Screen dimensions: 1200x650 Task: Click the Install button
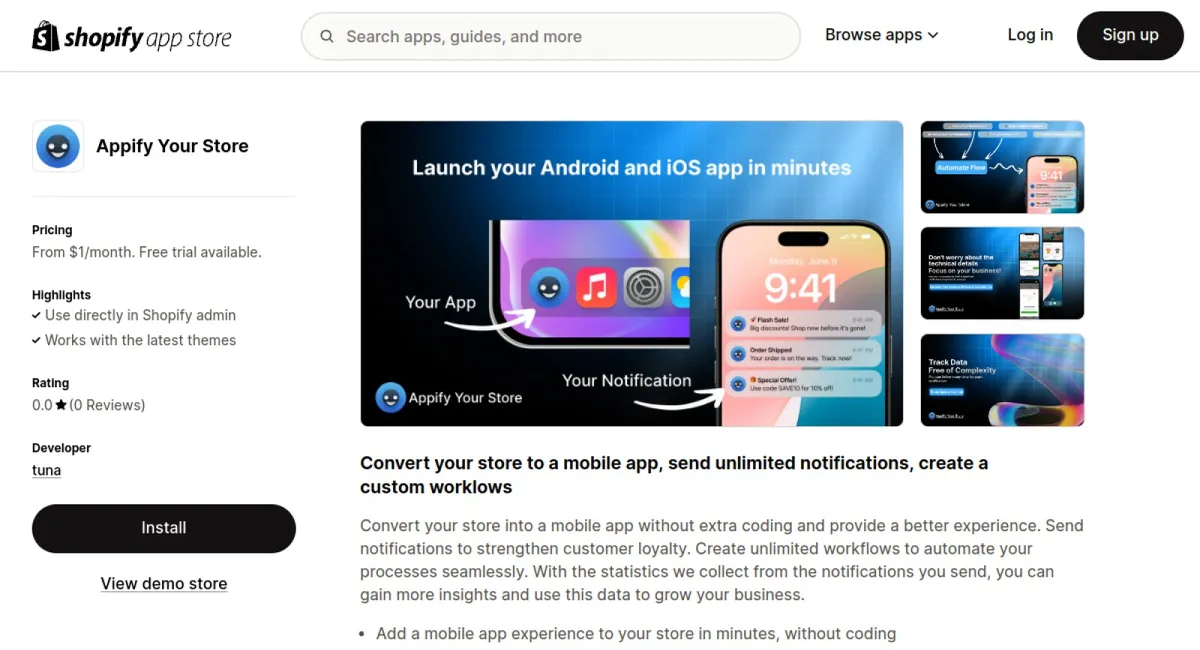(164, 528)
